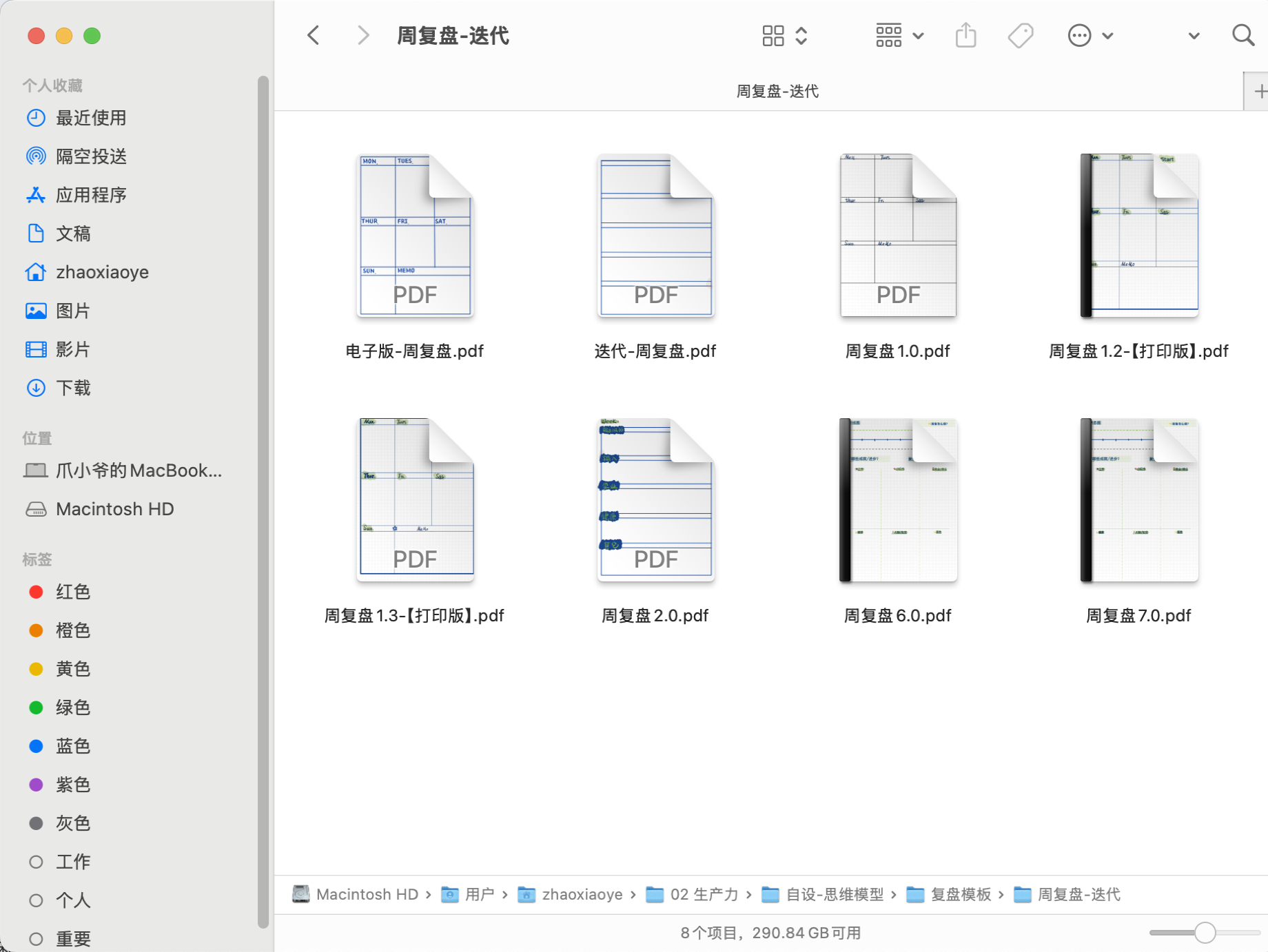Add a new tab with the plus button
1268x952 pixels.
1260,91
